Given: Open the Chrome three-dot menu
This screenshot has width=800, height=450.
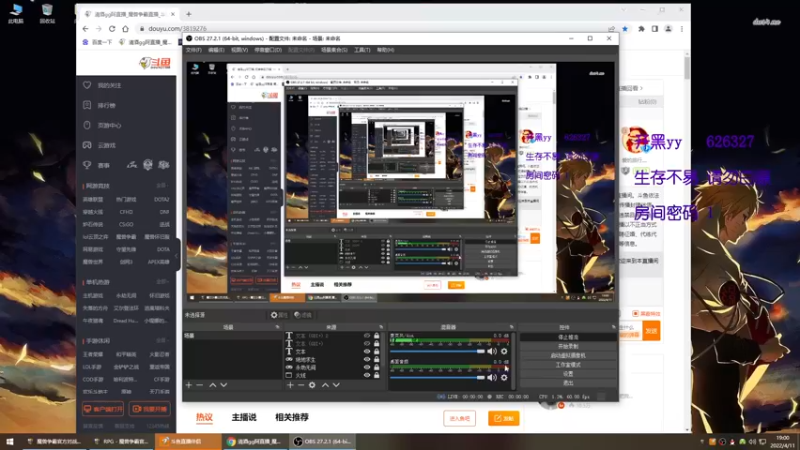Looking at the screenshot, I should pyautogui.click(x=682, y=29).
